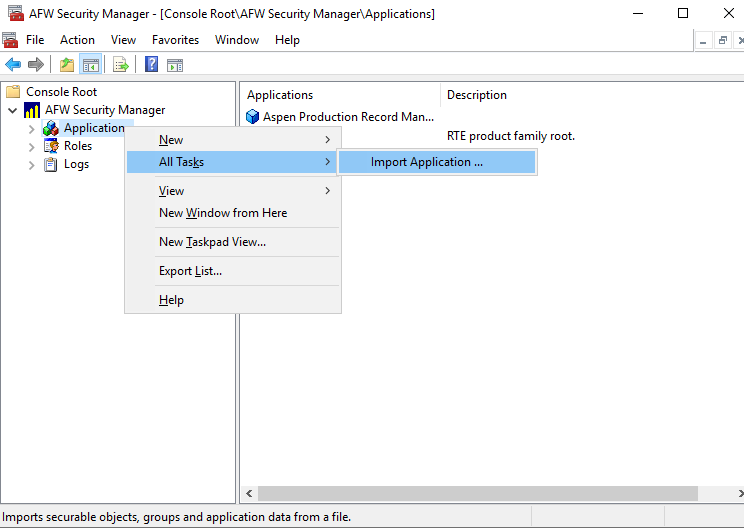Open the Action menu in menu bar
Image resolution: width=744 pixels, height=528 pixels.
click(x=77, y=40)
